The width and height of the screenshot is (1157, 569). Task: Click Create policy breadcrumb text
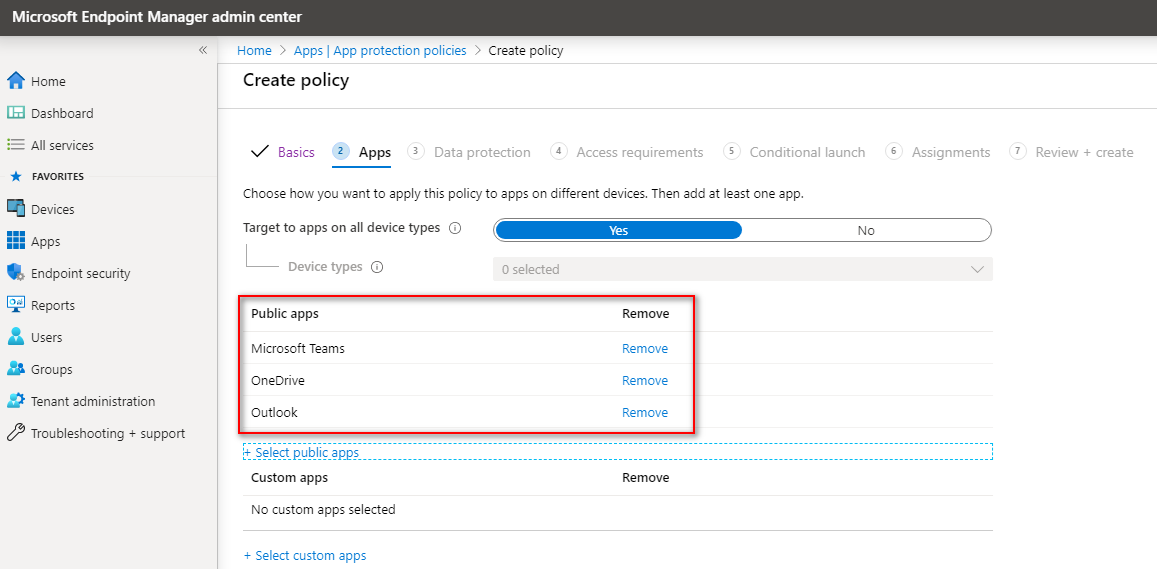click(526, 50)
